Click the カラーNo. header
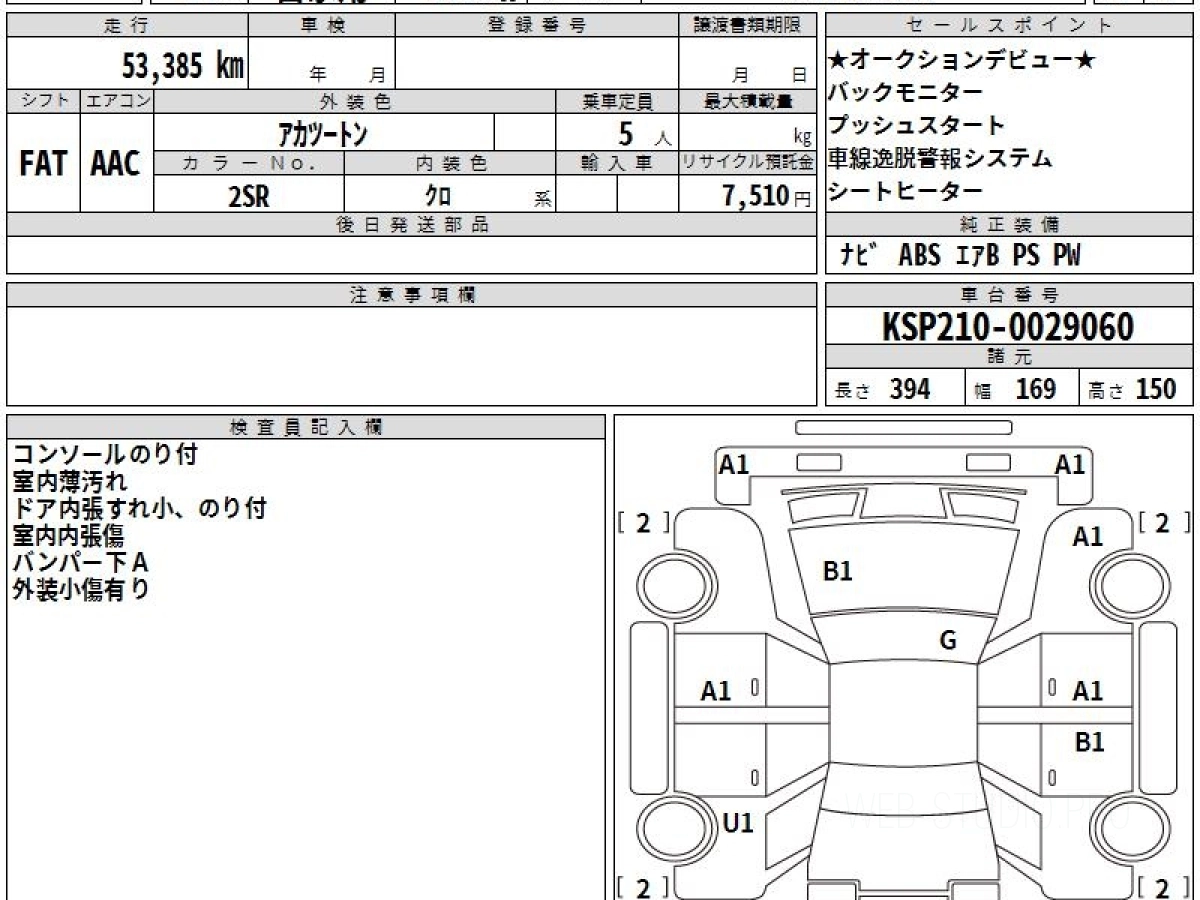 [x=249, y=163]
